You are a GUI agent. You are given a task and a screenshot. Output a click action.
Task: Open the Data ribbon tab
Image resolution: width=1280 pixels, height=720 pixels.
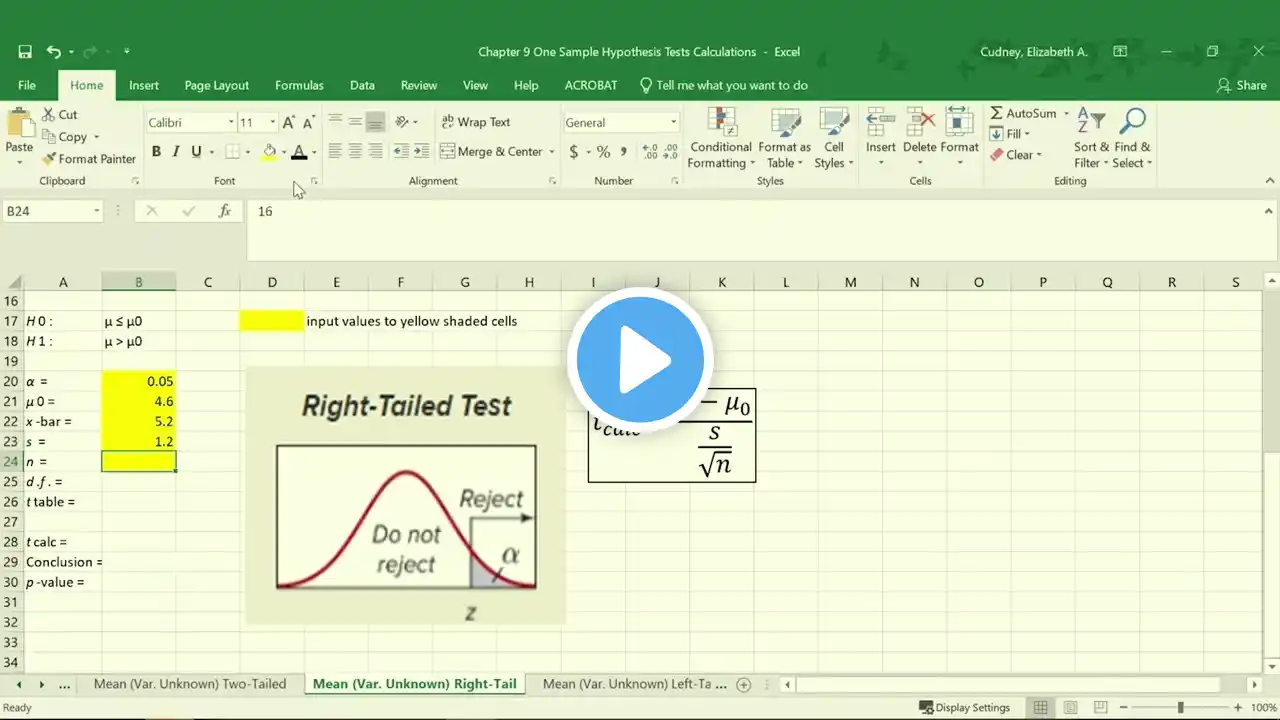pyautogui.click(x=362, y=86)
